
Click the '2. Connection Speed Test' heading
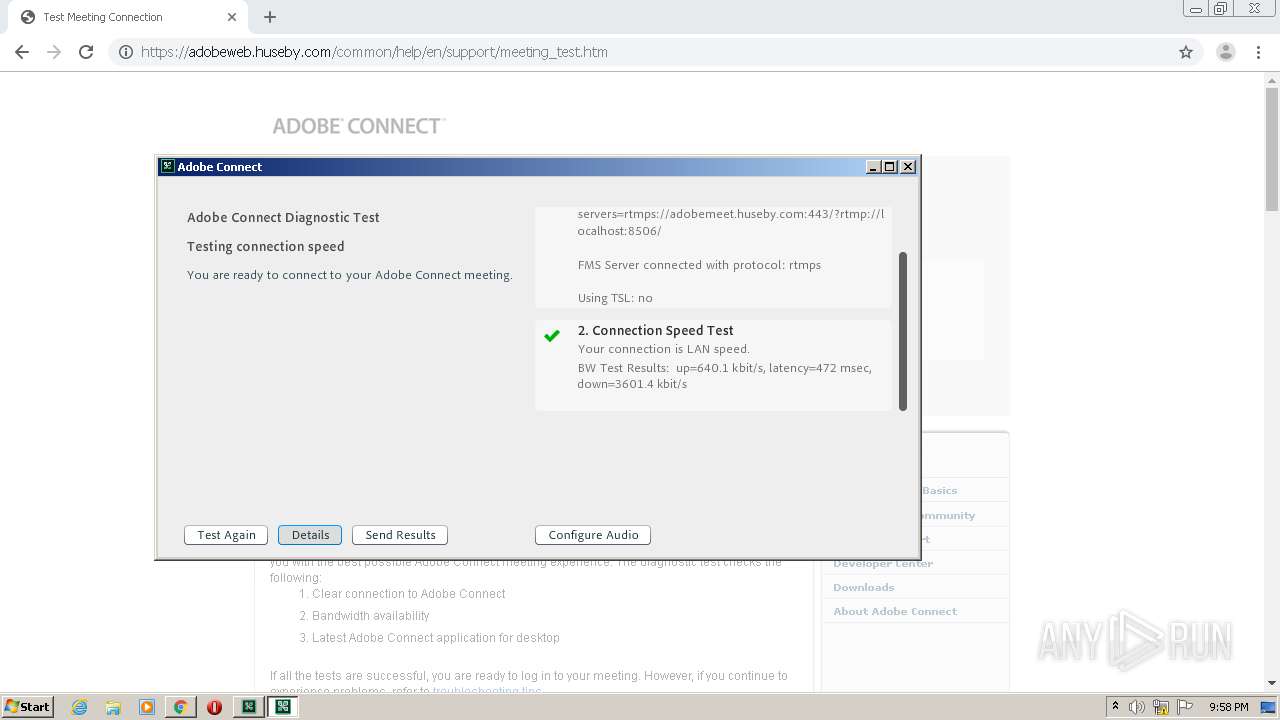655,330
